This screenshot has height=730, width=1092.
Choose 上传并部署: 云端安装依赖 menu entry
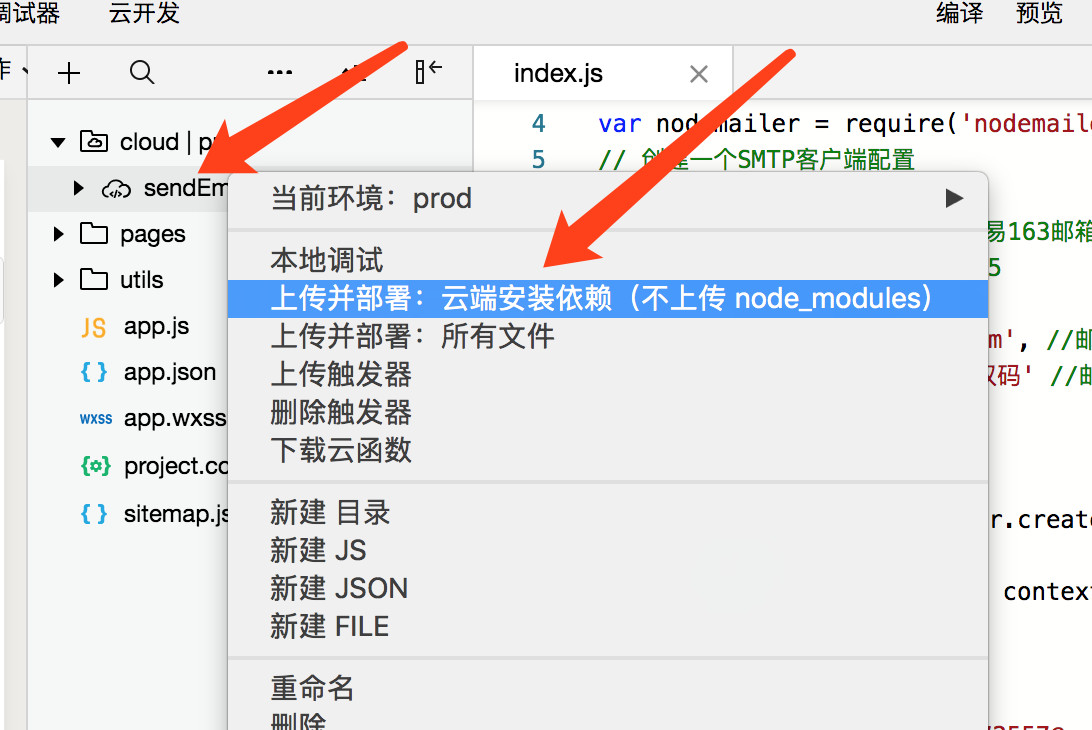[x=607, y=299]
